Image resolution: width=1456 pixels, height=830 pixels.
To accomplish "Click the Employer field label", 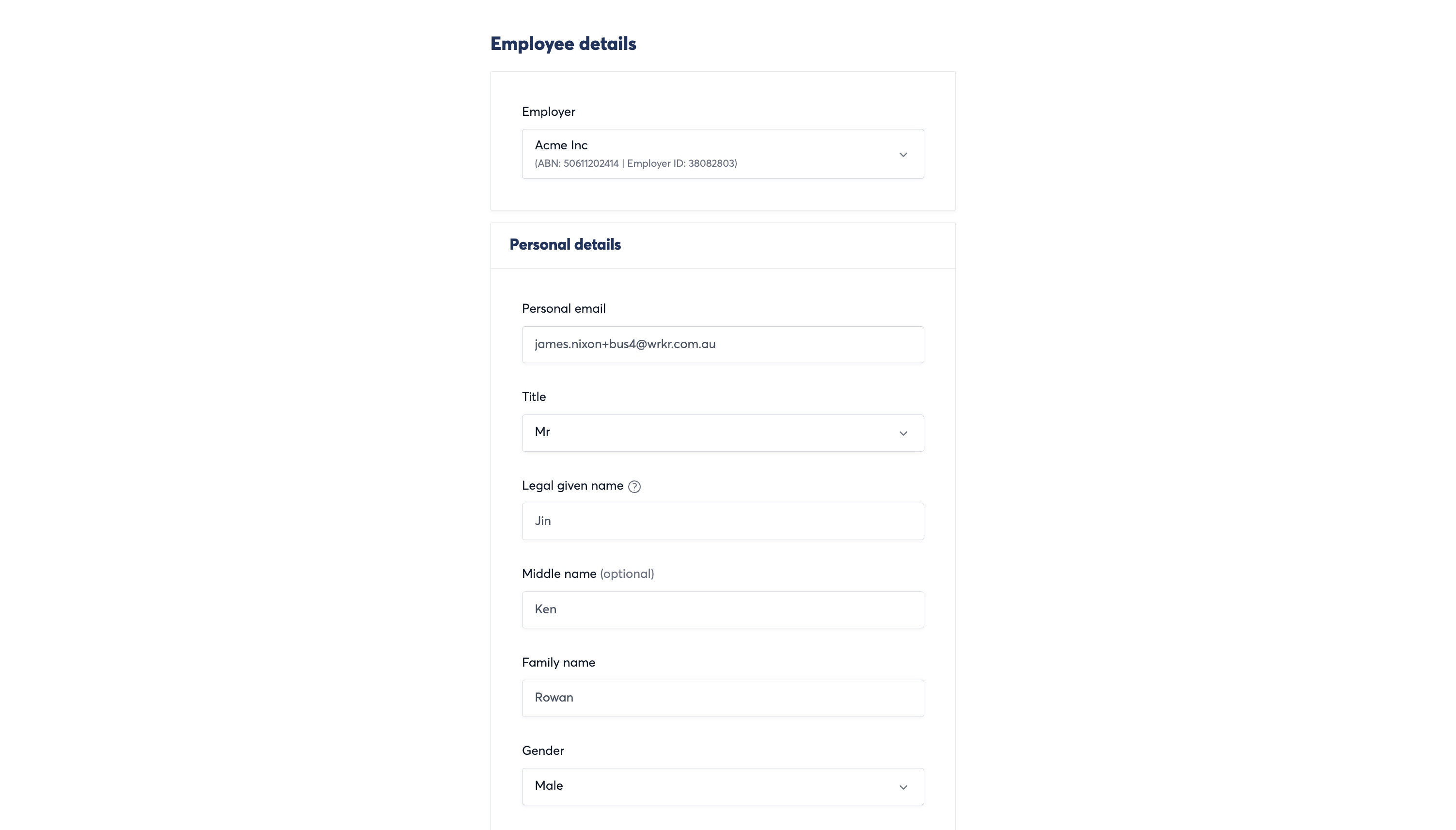I will coord(548,112).
